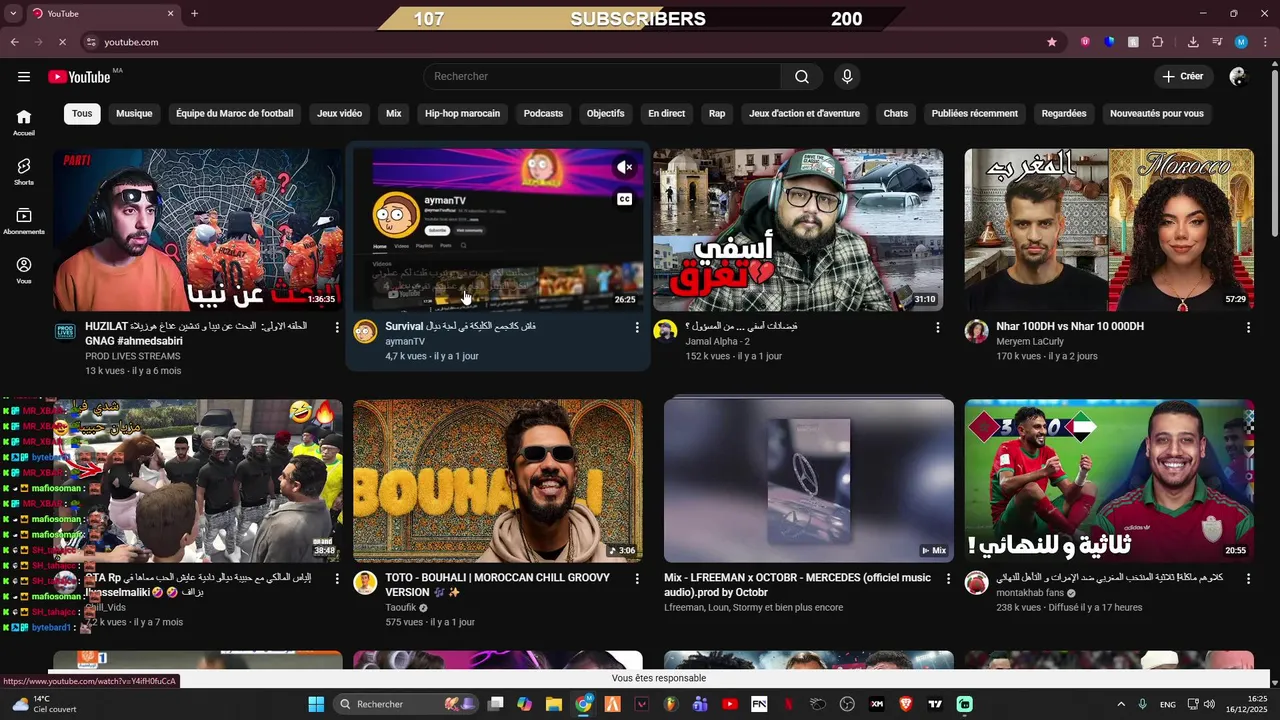Open PROD LIVES STREAMS channel avatar
Viewport: 1280px width, 720px height.
pyautogui.click(x=65, y=332)
